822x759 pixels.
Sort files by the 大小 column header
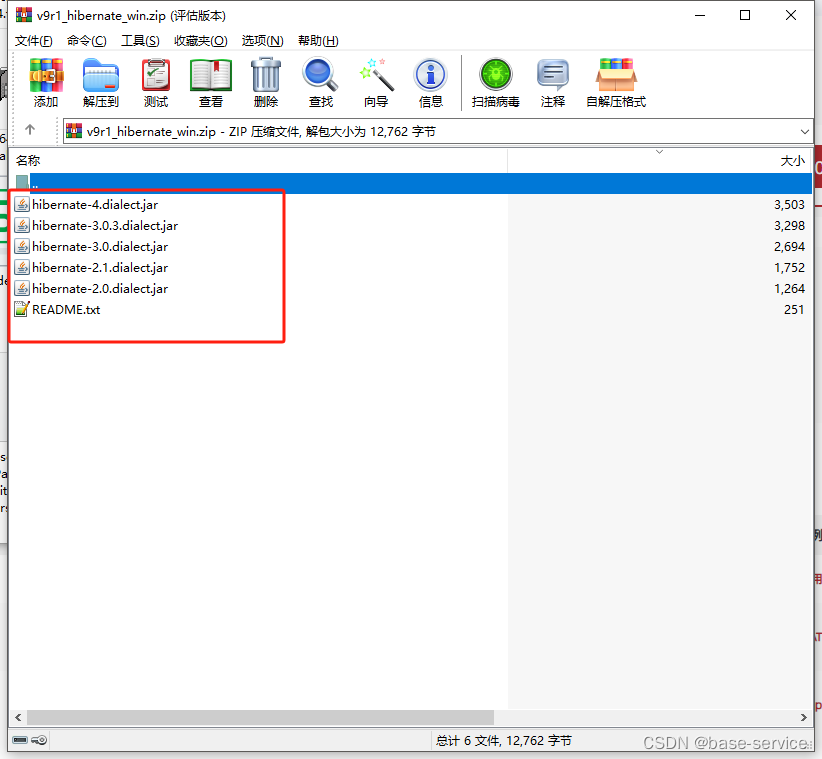click(792, 160)
